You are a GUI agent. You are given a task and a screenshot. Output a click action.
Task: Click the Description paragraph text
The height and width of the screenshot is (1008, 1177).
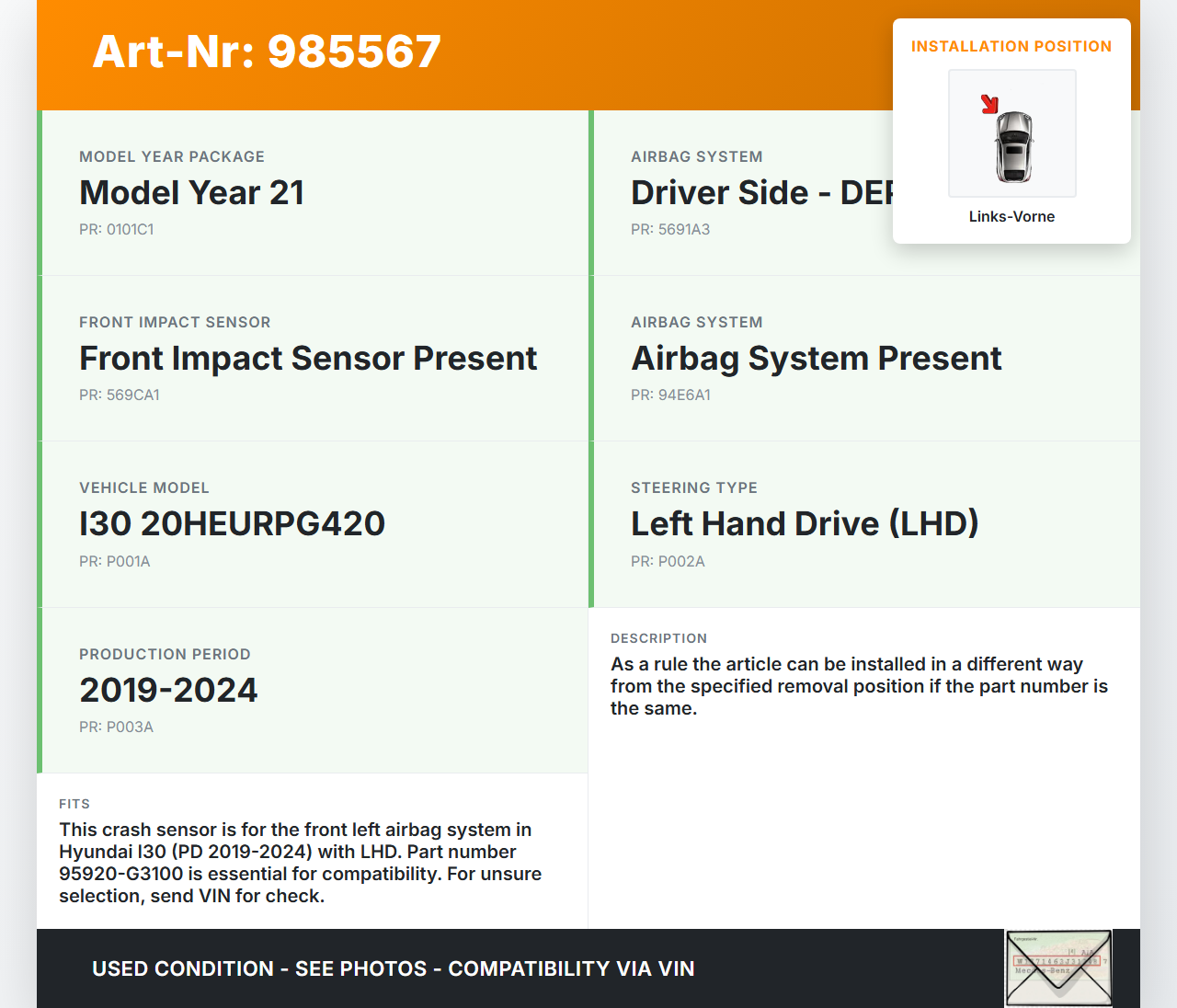coord(859,686)
